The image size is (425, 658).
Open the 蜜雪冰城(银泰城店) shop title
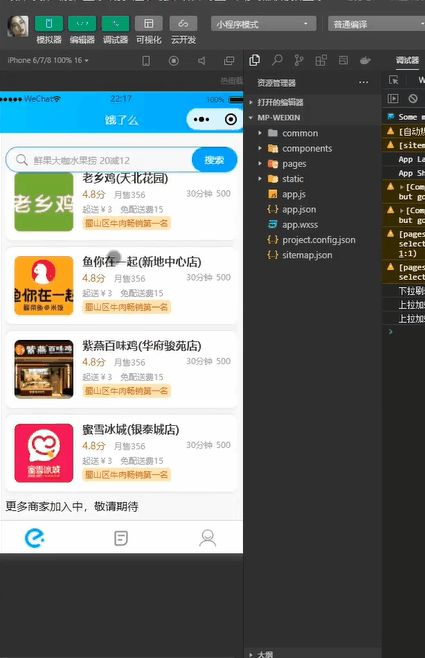[x=131, y=430]
